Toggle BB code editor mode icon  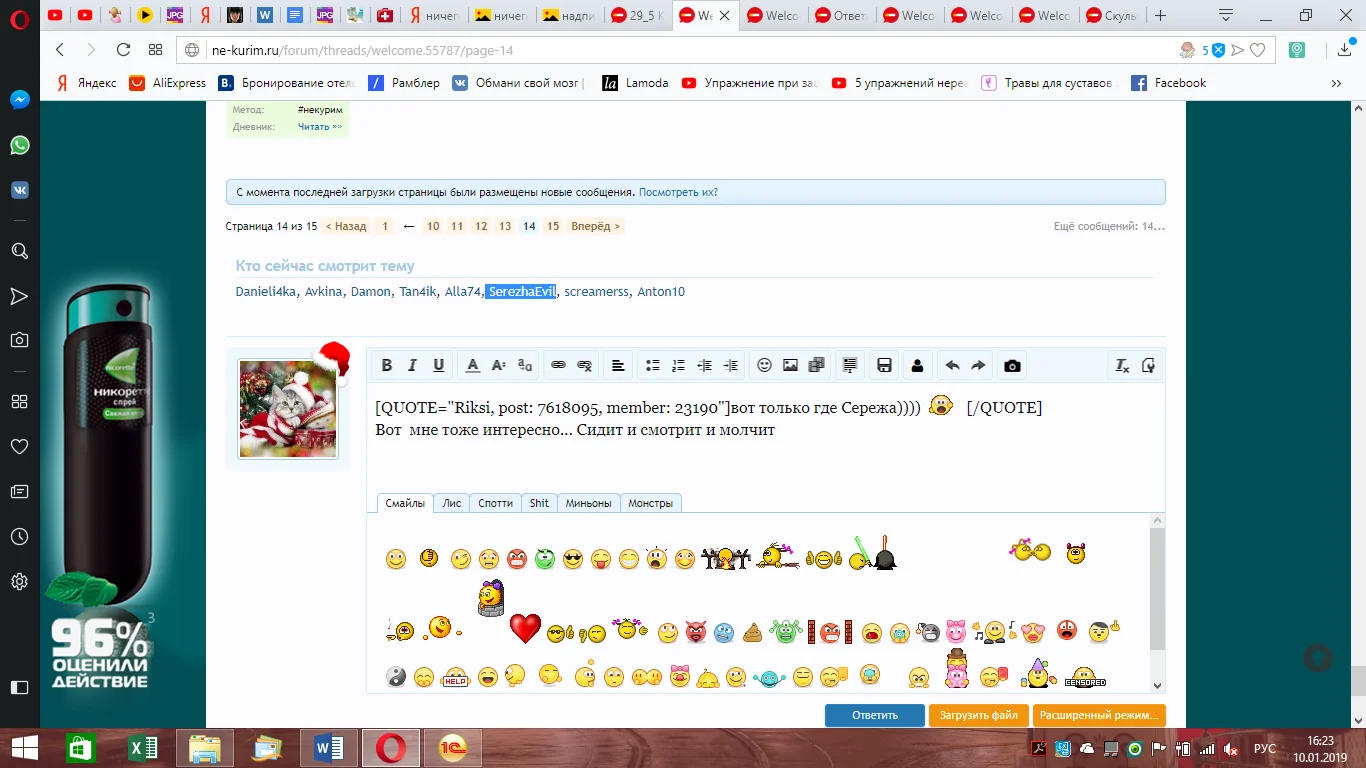point(1148,366)
